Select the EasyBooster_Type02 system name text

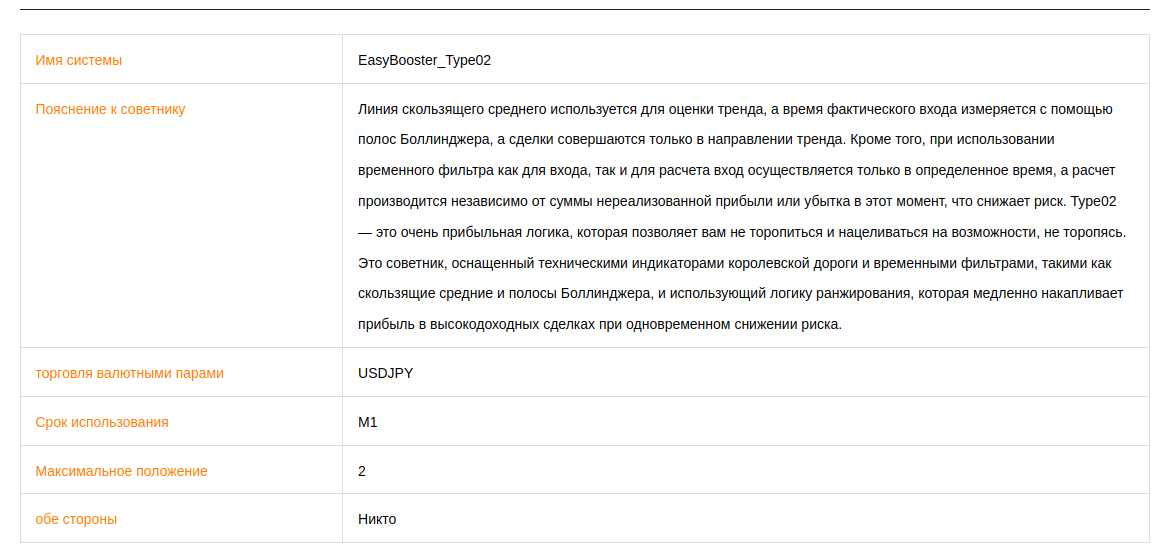424,61
